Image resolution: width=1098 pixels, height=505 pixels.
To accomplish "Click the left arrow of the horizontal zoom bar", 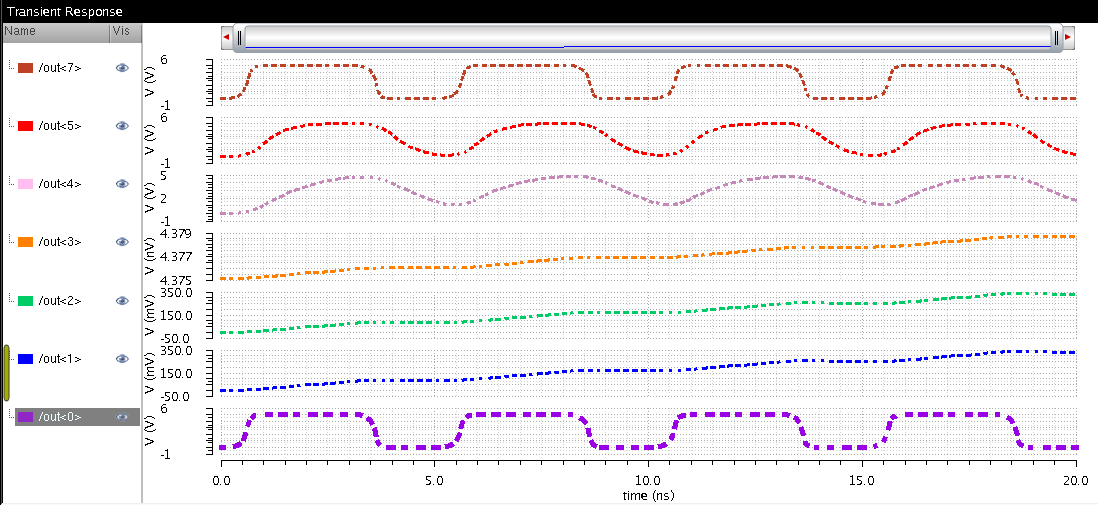I will click(227, 37).
